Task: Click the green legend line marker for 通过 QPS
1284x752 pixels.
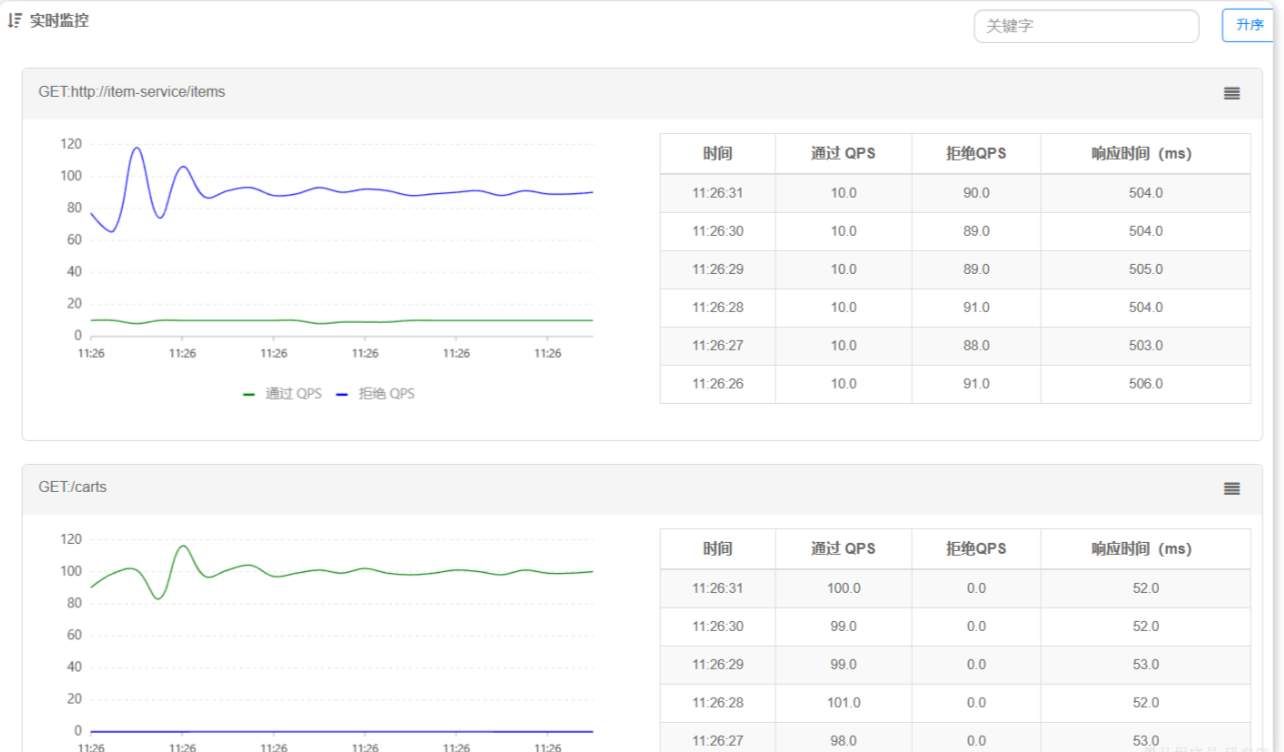Action: 250,395
